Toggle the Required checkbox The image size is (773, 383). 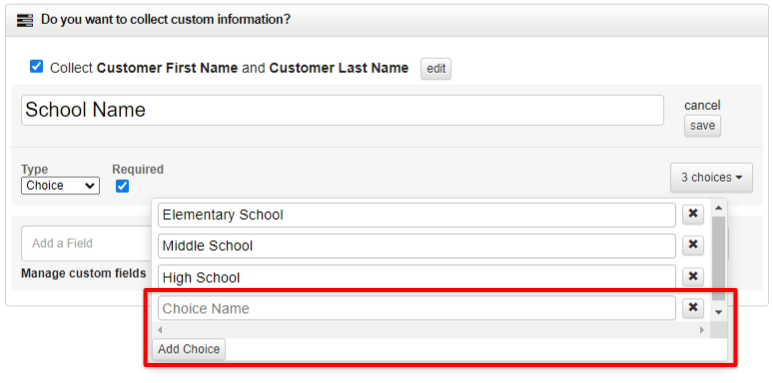point(122,186)
